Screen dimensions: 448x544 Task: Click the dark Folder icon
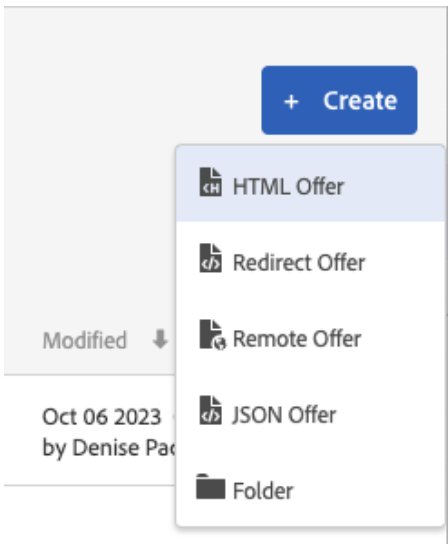tap(211, 486)
